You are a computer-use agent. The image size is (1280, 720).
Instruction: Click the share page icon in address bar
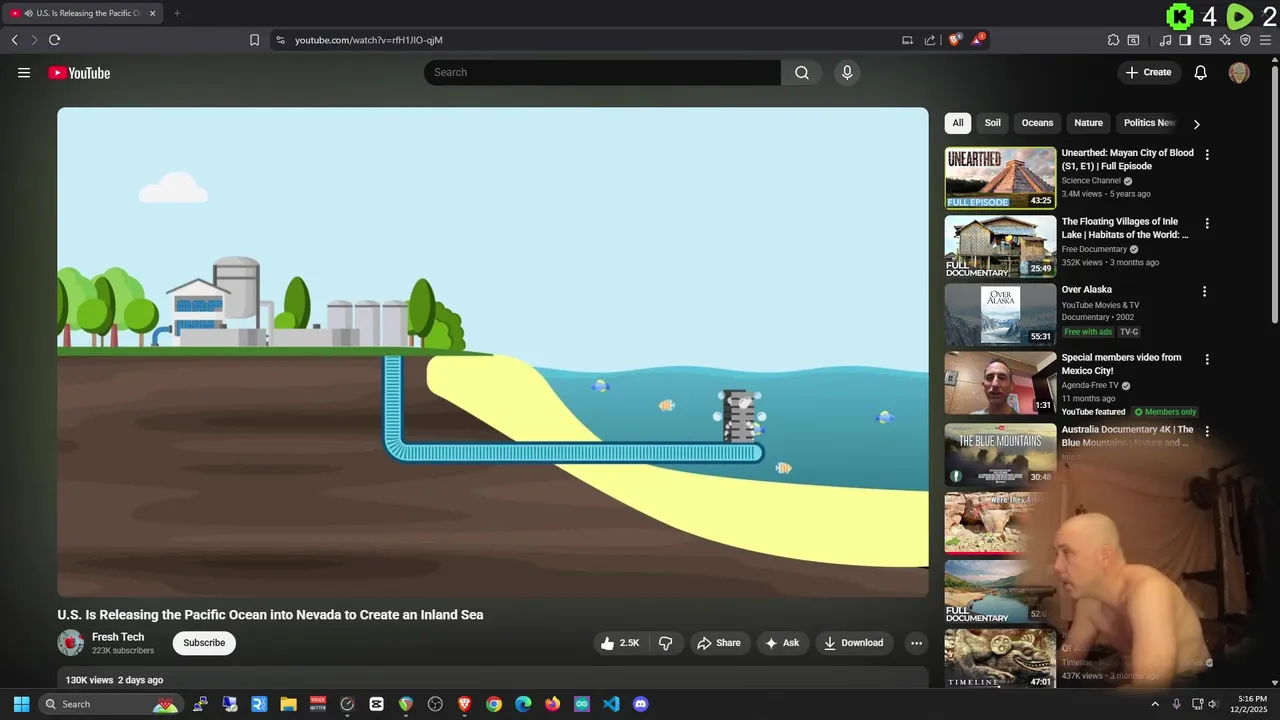point(930,40)
